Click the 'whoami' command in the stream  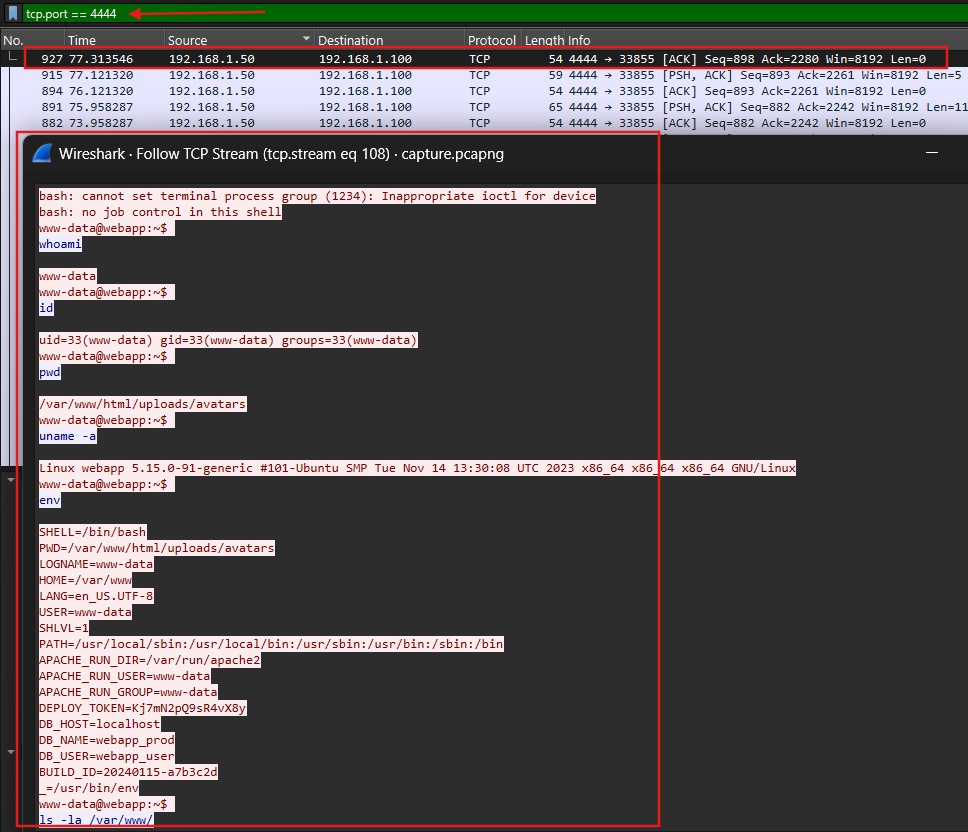[60, 244]
